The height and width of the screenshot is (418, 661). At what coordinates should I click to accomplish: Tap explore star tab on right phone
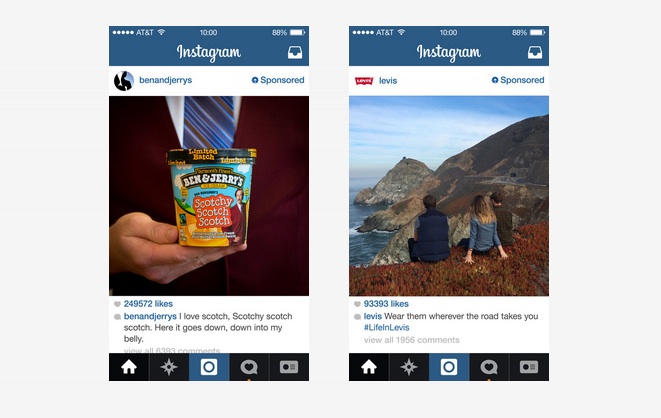(x=408, y=367)
